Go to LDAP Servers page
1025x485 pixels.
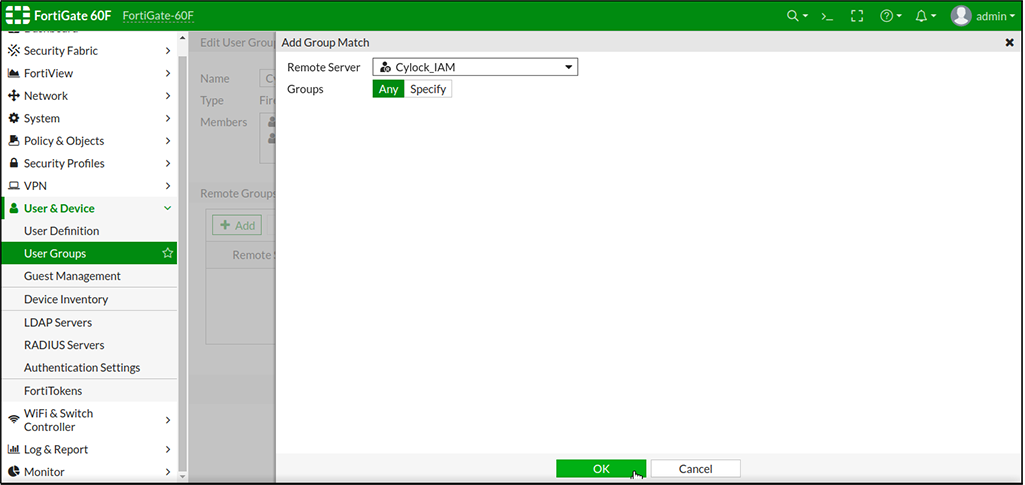(58, 323)
